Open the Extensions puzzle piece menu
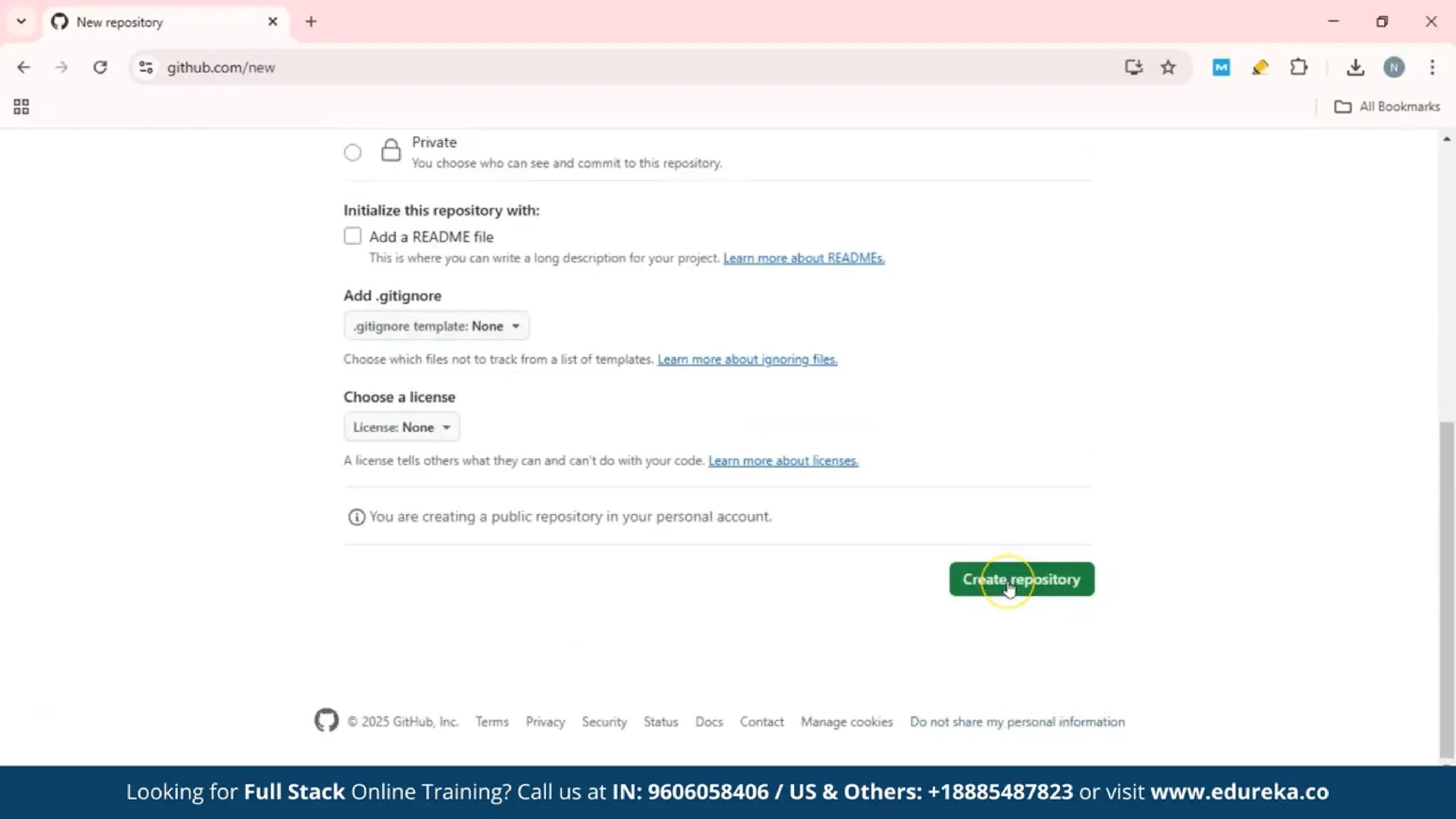 [x=1299, y=67]
